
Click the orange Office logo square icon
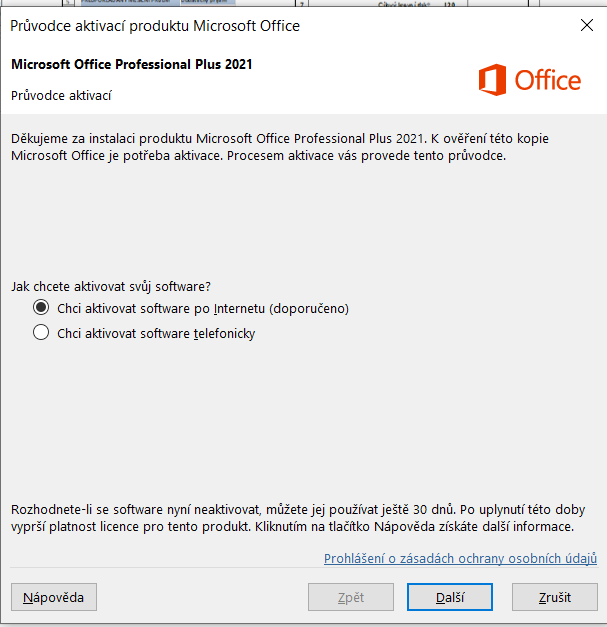click(x=492, y=80)
